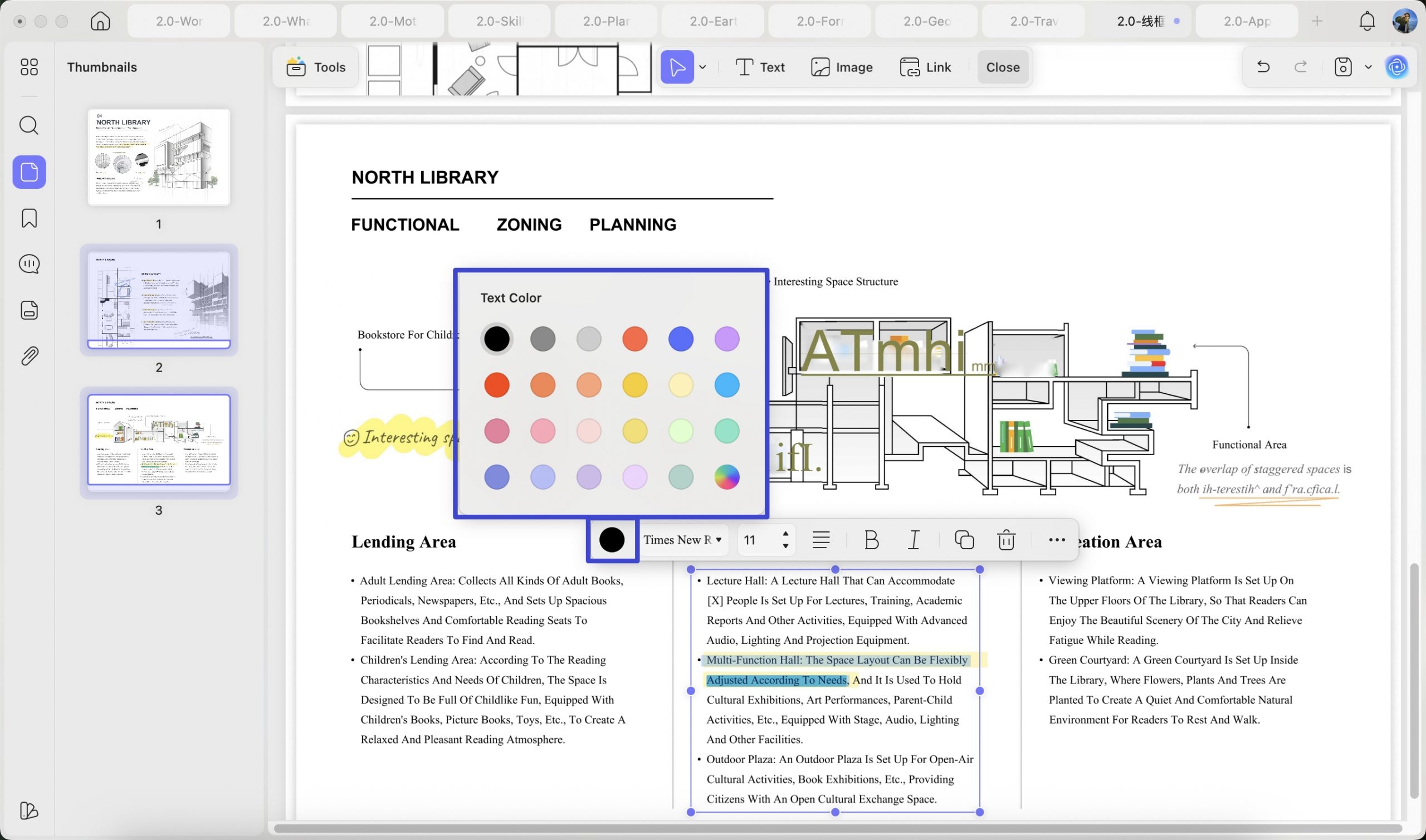The image size is (1426, 840).
Task: Pick the purple swatch in top row
Action: coord(726,339)
